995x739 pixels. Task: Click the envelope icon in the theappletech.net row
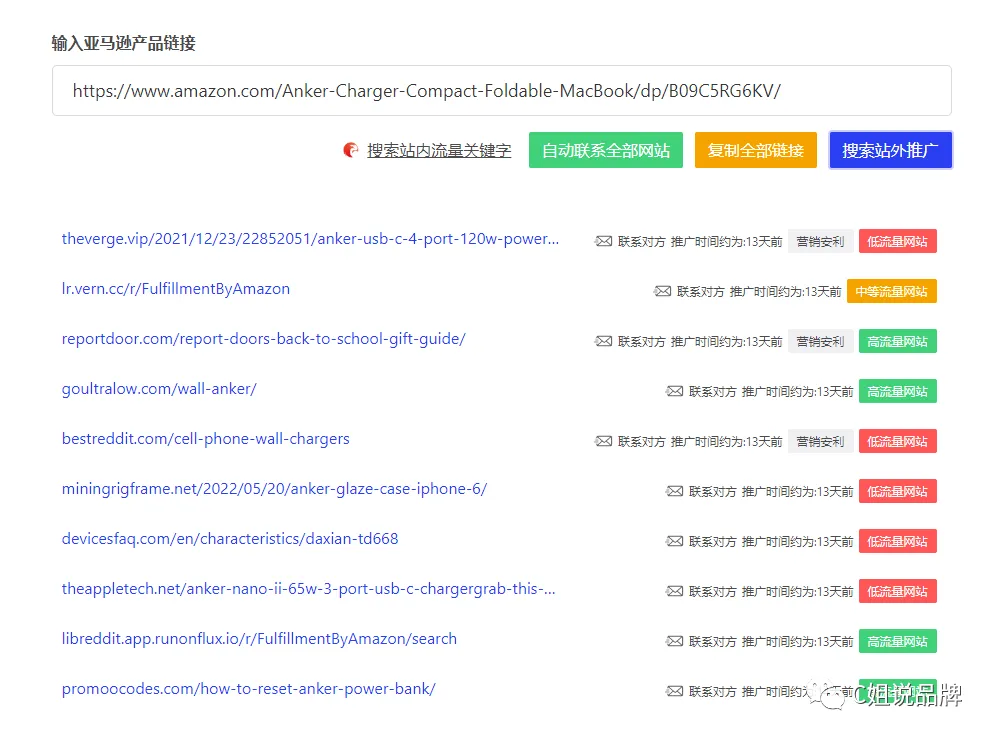(675, 591)
